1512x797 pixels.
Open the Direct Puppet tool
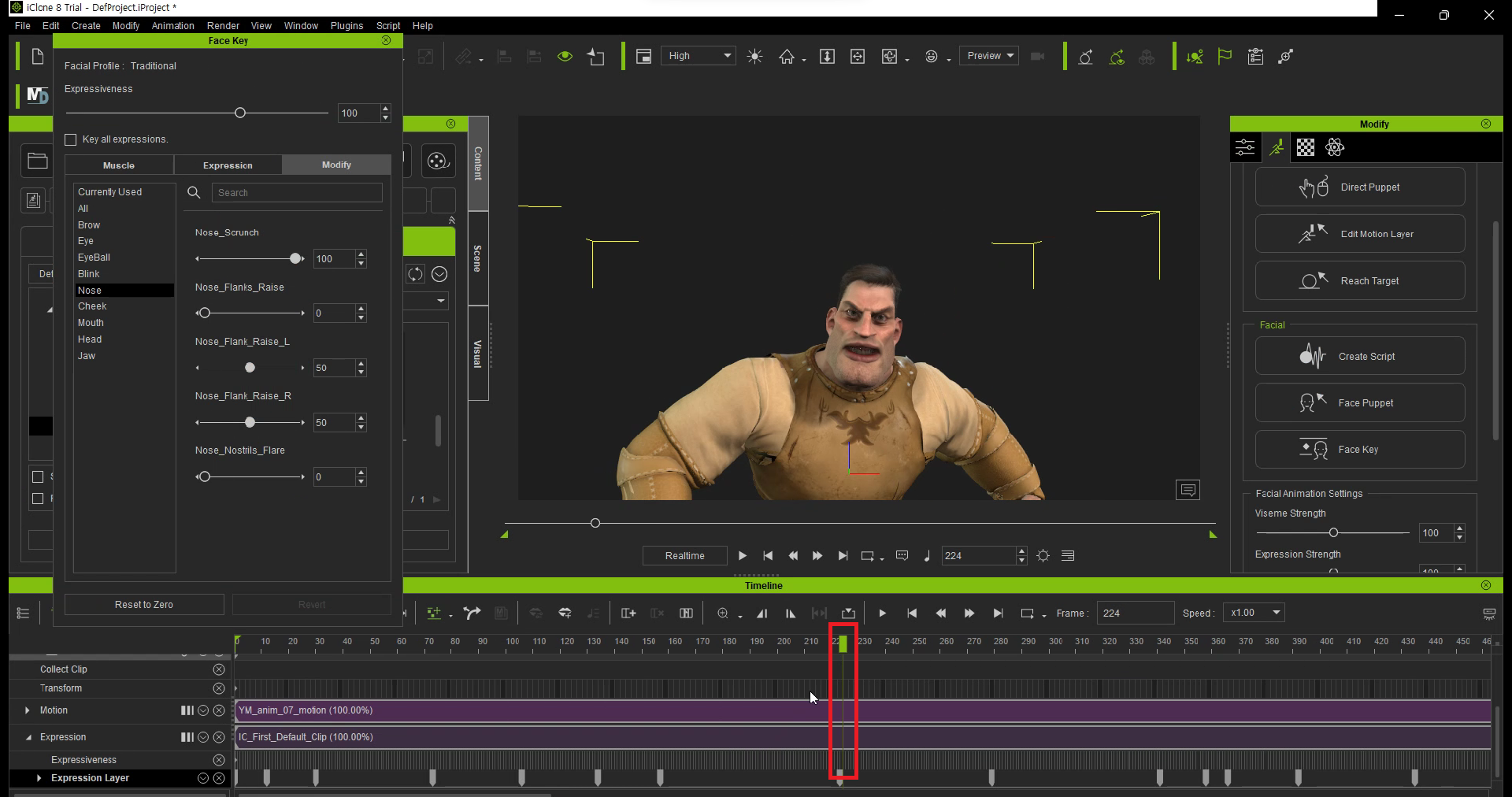click(x=1359, y=187)
